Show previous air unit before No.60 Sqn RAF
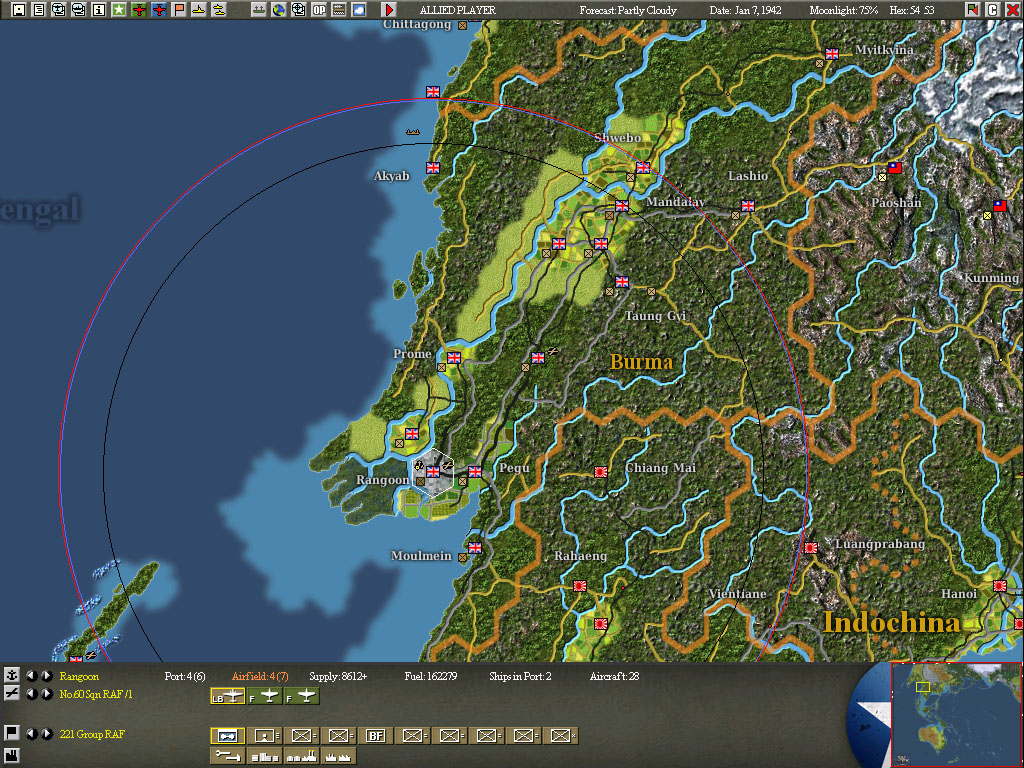 [31, 694]
